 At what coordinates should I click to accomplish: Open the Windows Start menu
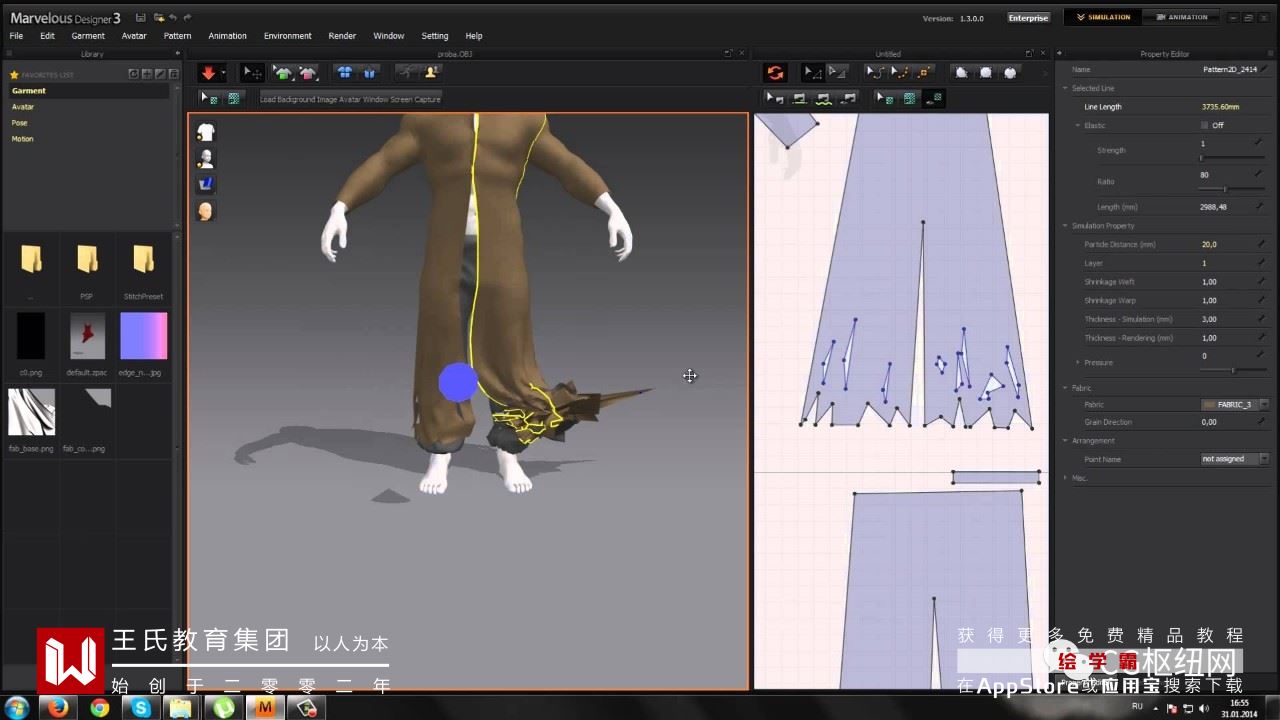(x=18, y=708)
